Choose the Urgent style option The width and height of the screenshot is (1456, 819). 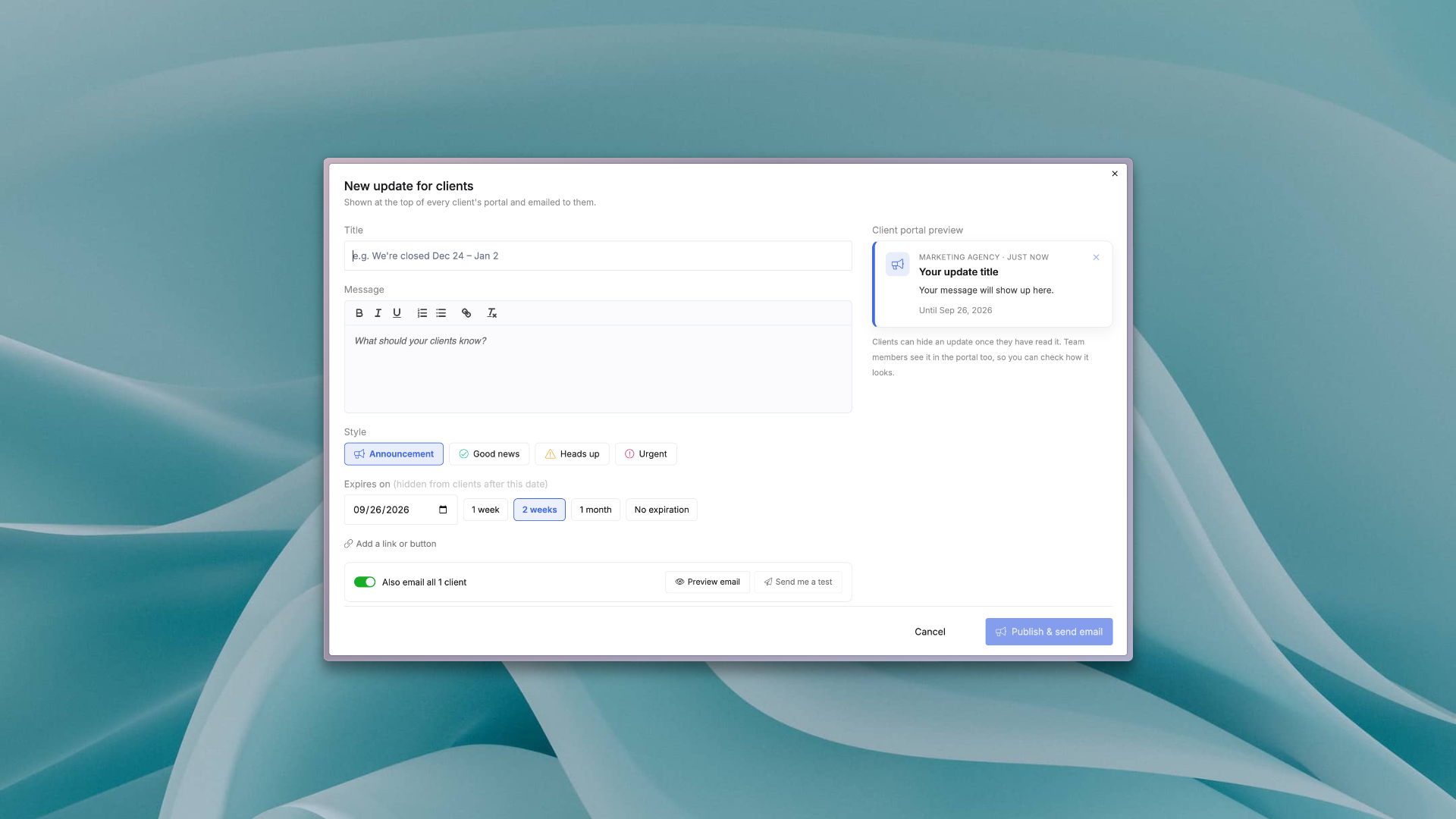[x=646, y=454]
